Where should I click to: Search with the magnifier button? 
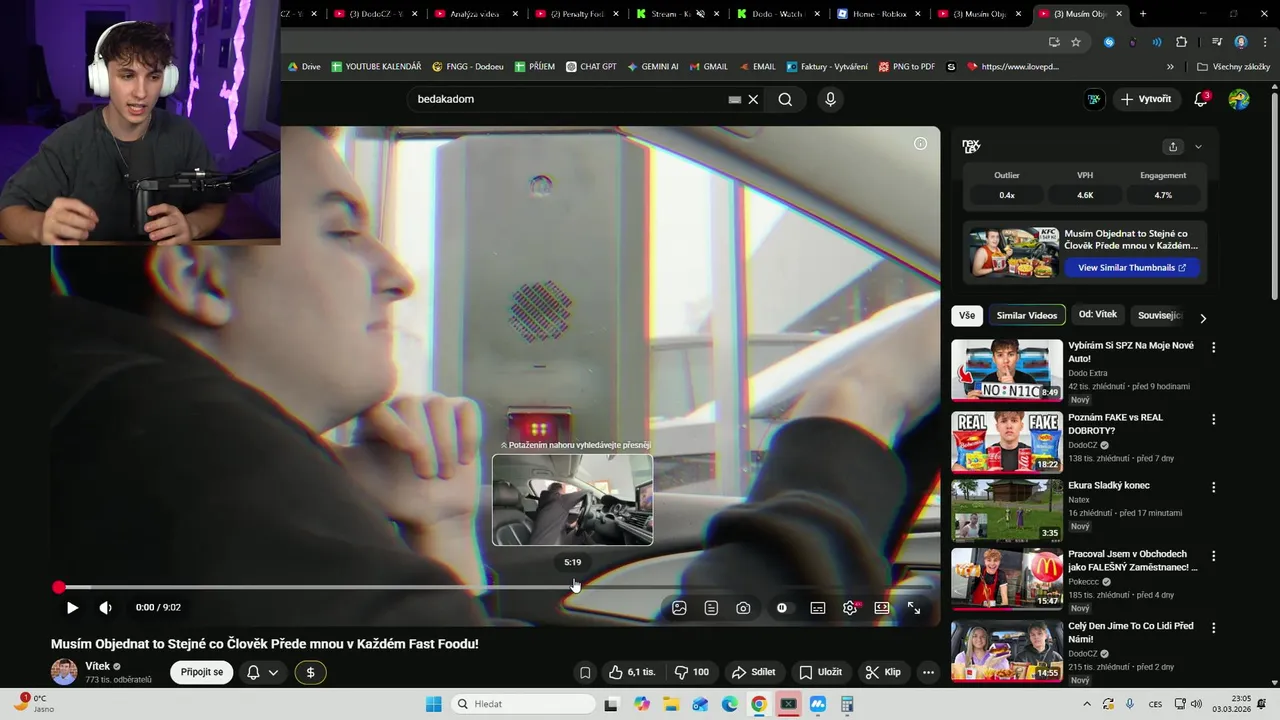pyautogui.click(x=785, y=99)
